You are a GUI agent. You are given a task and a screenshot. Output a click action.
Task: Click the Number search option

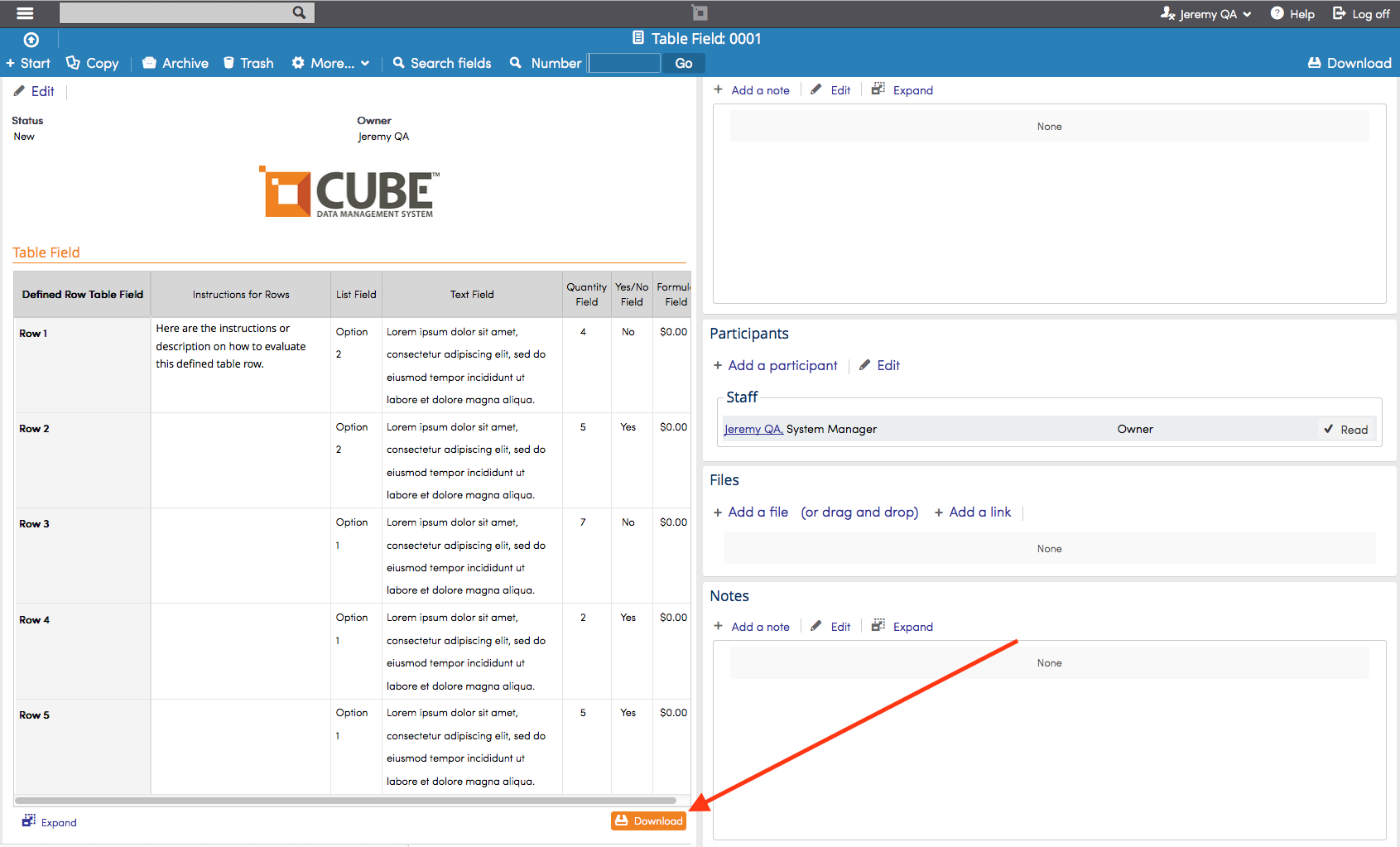click(x=545, y=63)
